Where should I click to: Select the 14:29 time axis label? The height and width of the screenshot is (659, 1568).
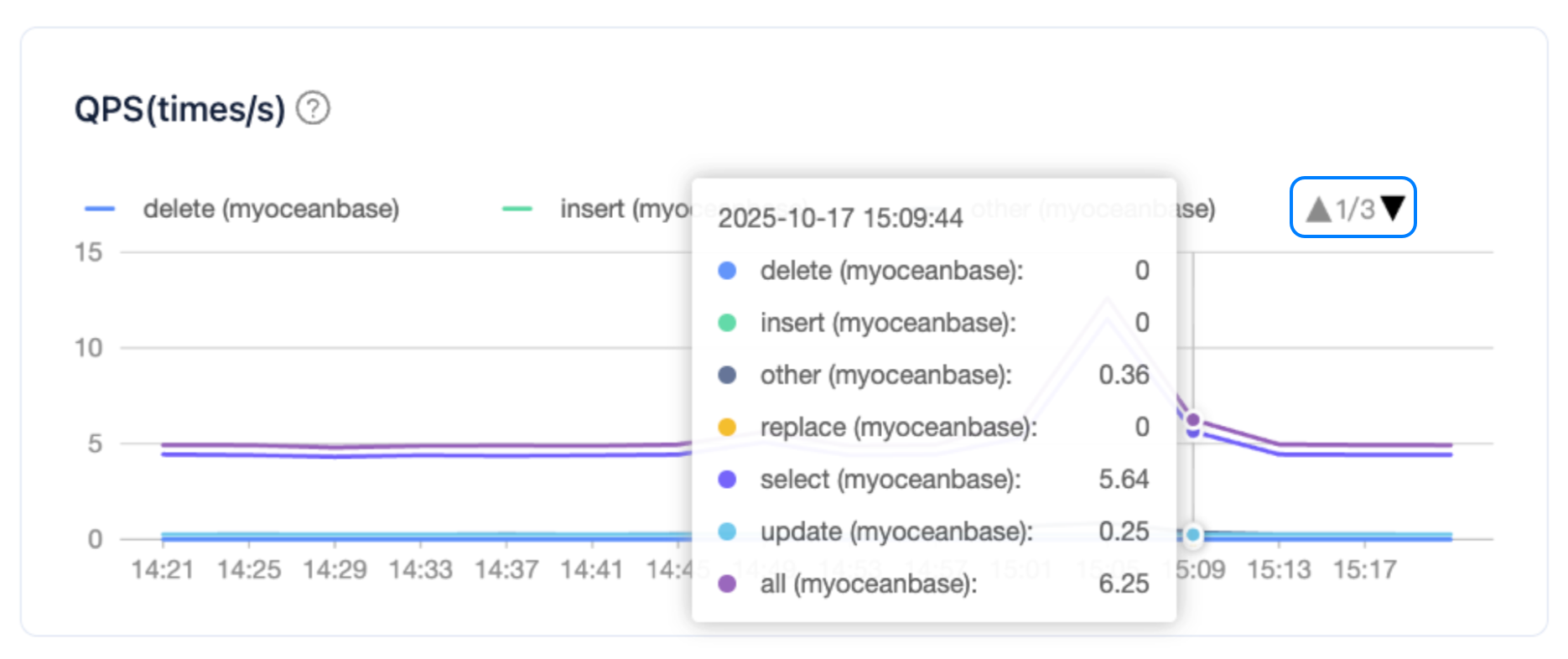tap(335, 570)
